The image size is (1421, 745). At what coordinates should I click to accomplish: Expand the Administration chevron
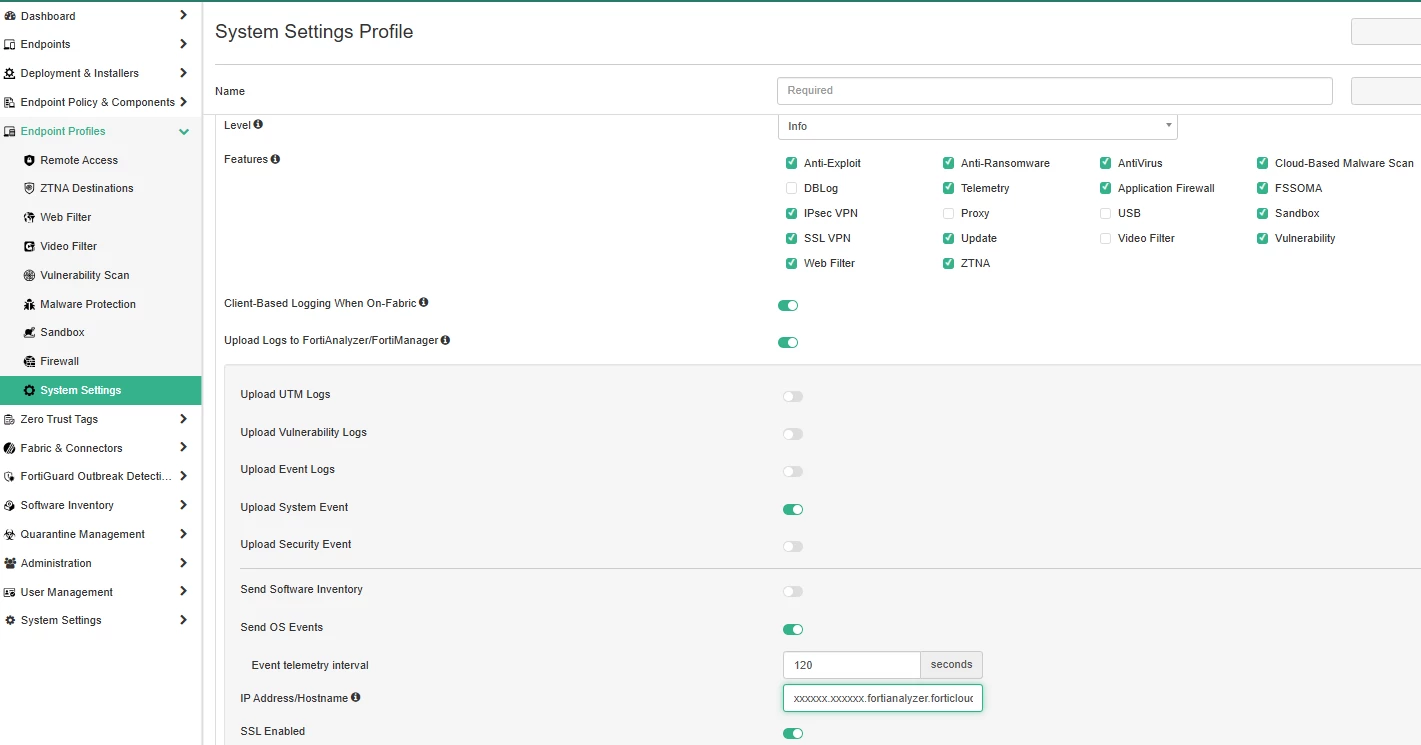(183, 563)
